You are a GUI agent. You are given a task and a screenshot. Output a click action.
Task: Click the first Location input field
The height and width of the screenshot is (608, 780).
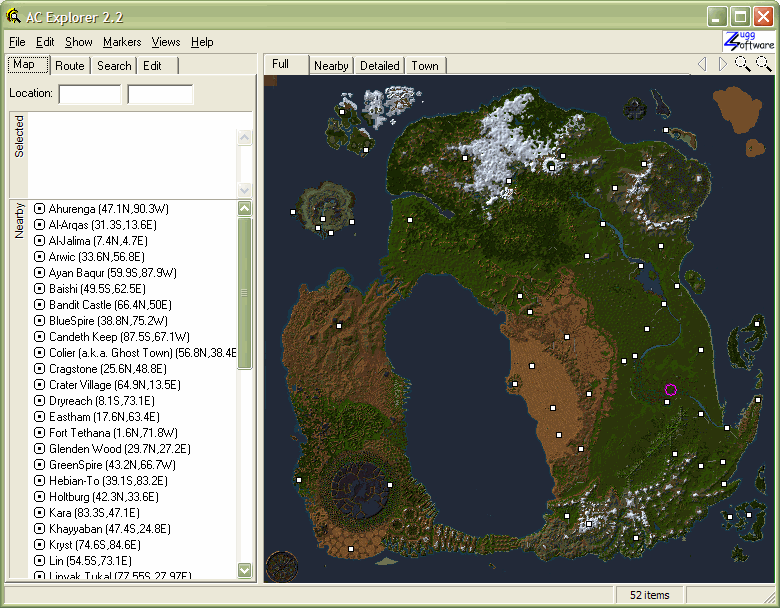[90, 94]
